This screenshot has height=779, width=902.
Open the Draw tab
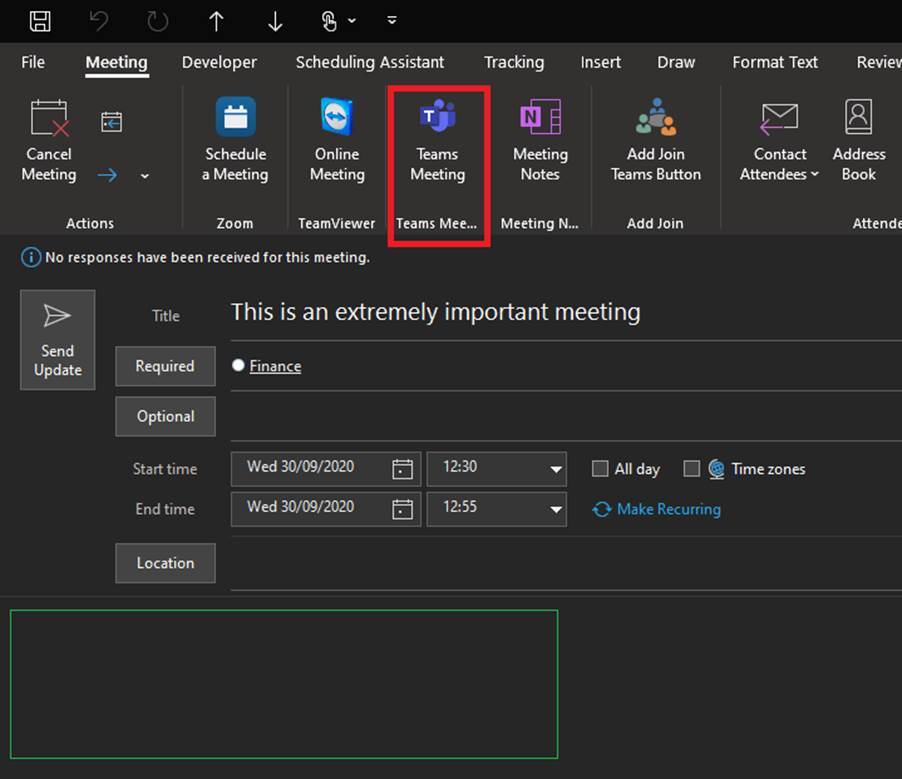tap(676, 62)
